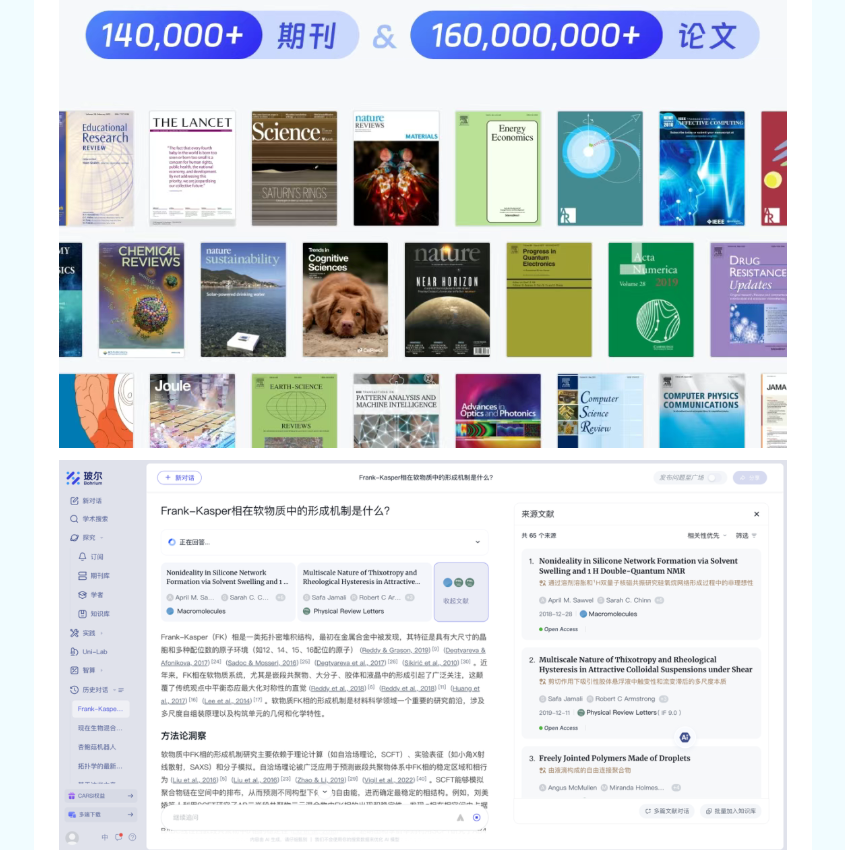
Task: Open the 学者 scholars icon
Action: point(82,595)
